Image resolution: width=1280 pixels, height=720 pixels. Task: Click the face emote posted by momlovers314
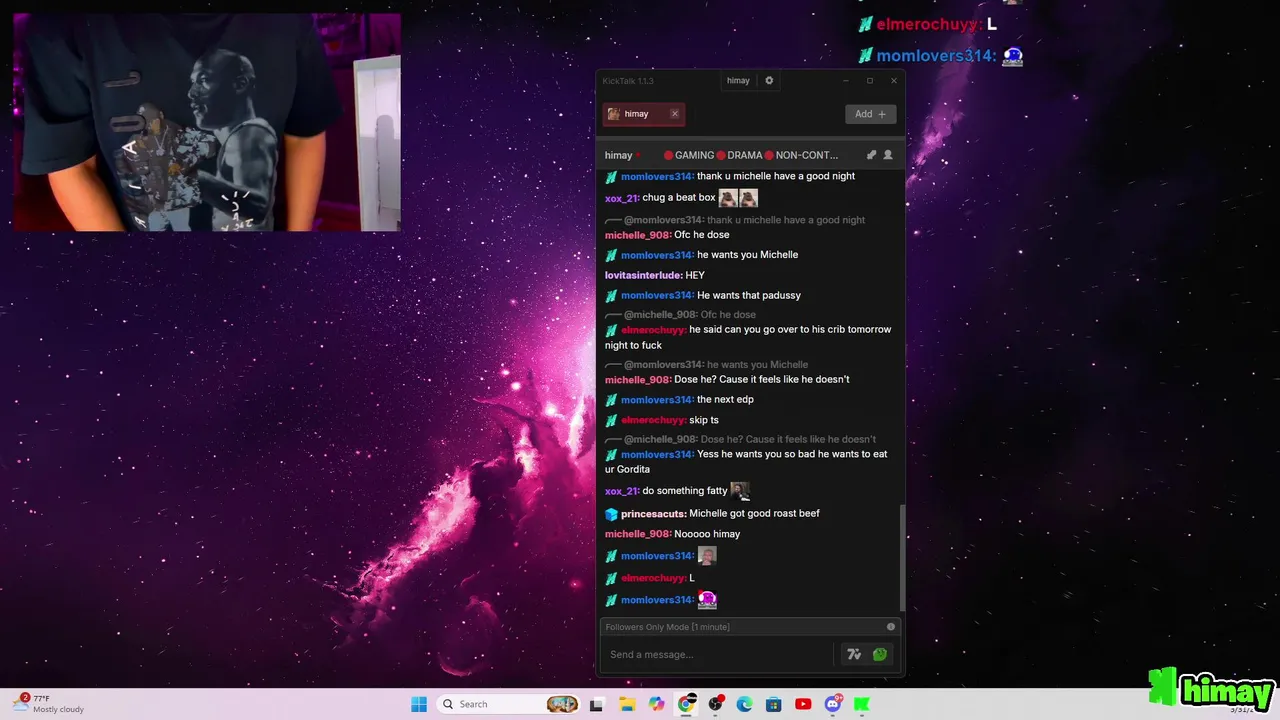click(707, 555)
